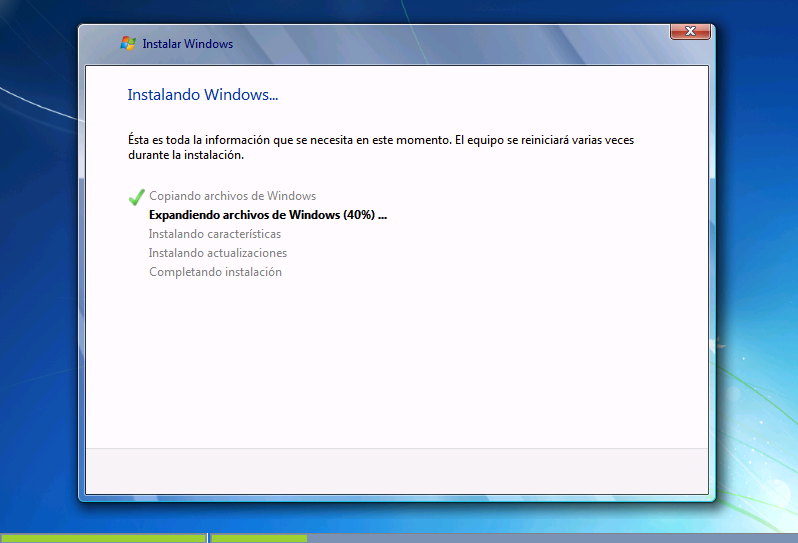798x543 pixels.
Task: Click 'Completando instalación' step
Action: coord(215,272)
